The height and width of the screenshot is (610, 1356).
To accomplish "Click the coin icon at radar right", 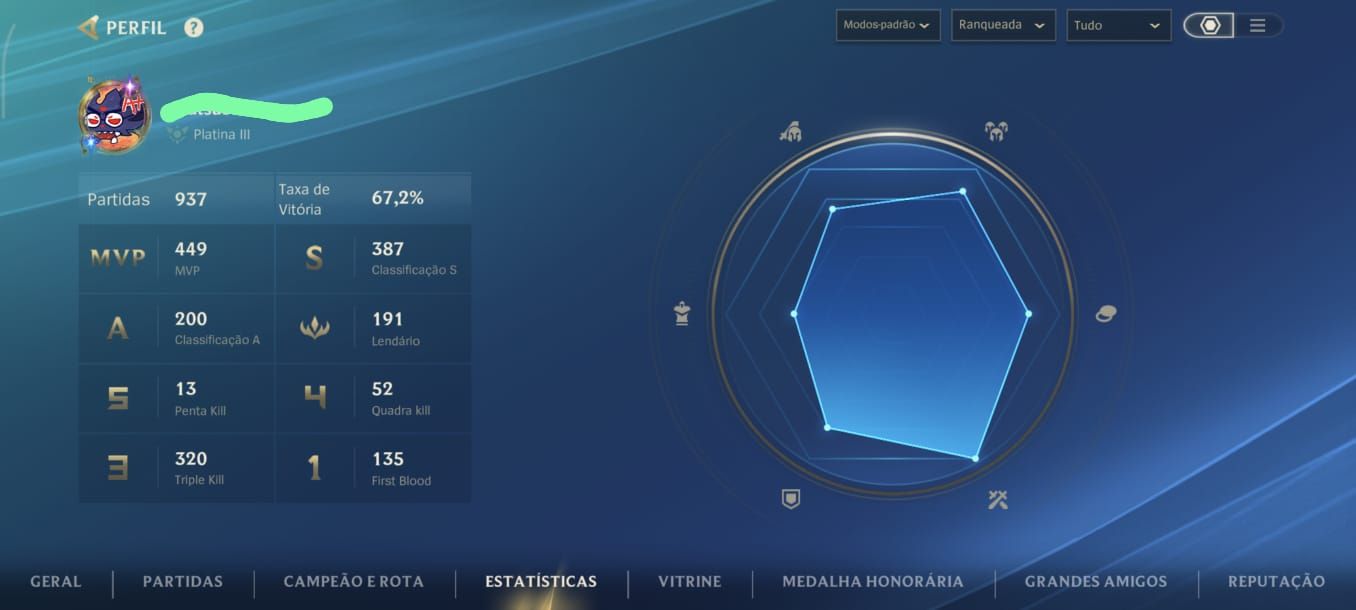I will tap(1105, 313).
